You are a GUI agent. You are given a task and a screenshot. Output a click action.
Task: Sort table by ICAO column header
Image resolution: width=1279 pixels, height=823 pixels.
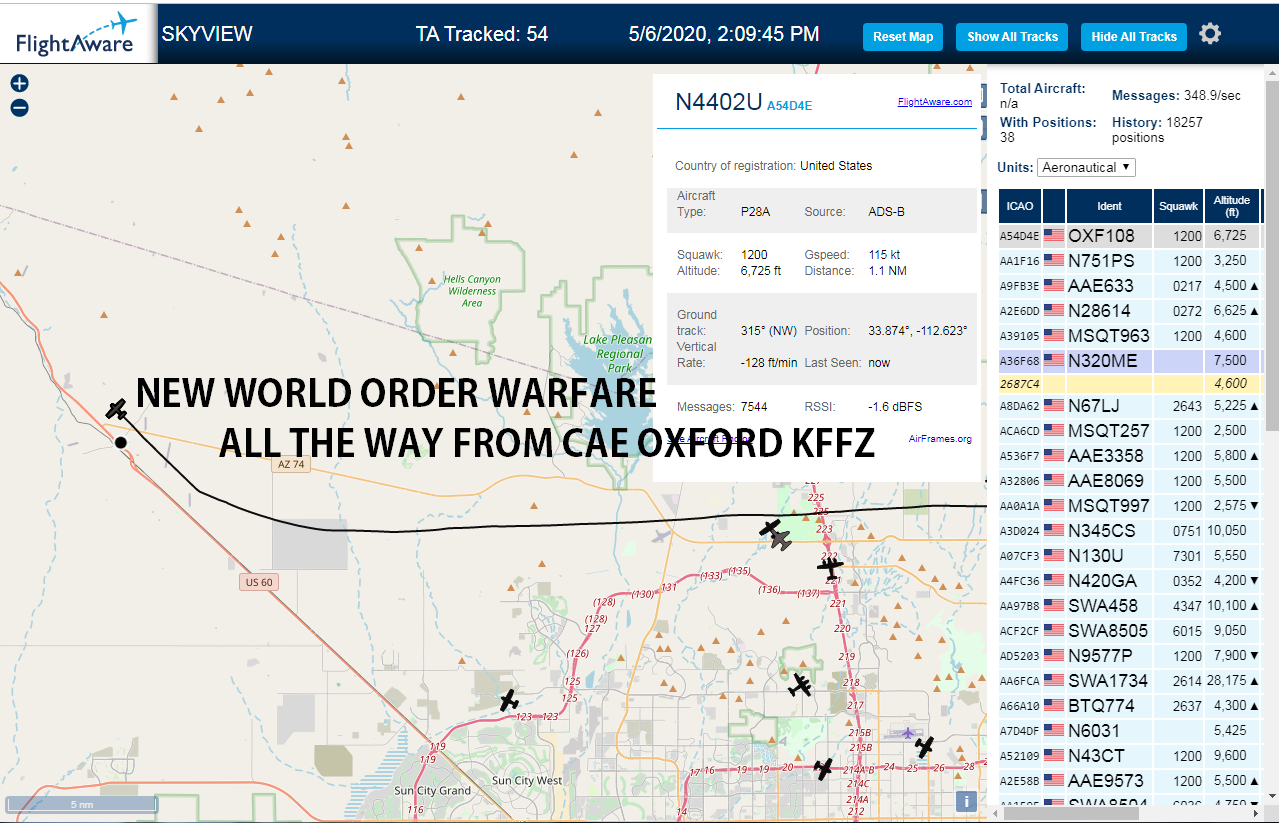tap(1020, 206)
